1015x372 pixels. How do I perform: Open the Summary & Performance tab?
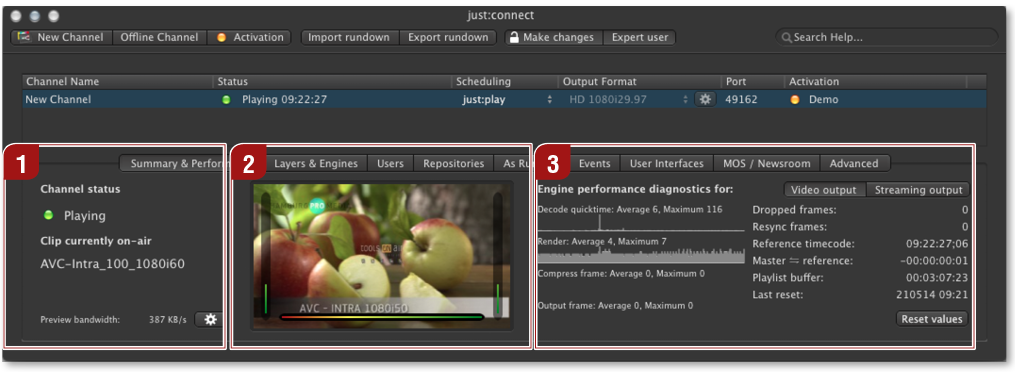[x=173, y=164]
